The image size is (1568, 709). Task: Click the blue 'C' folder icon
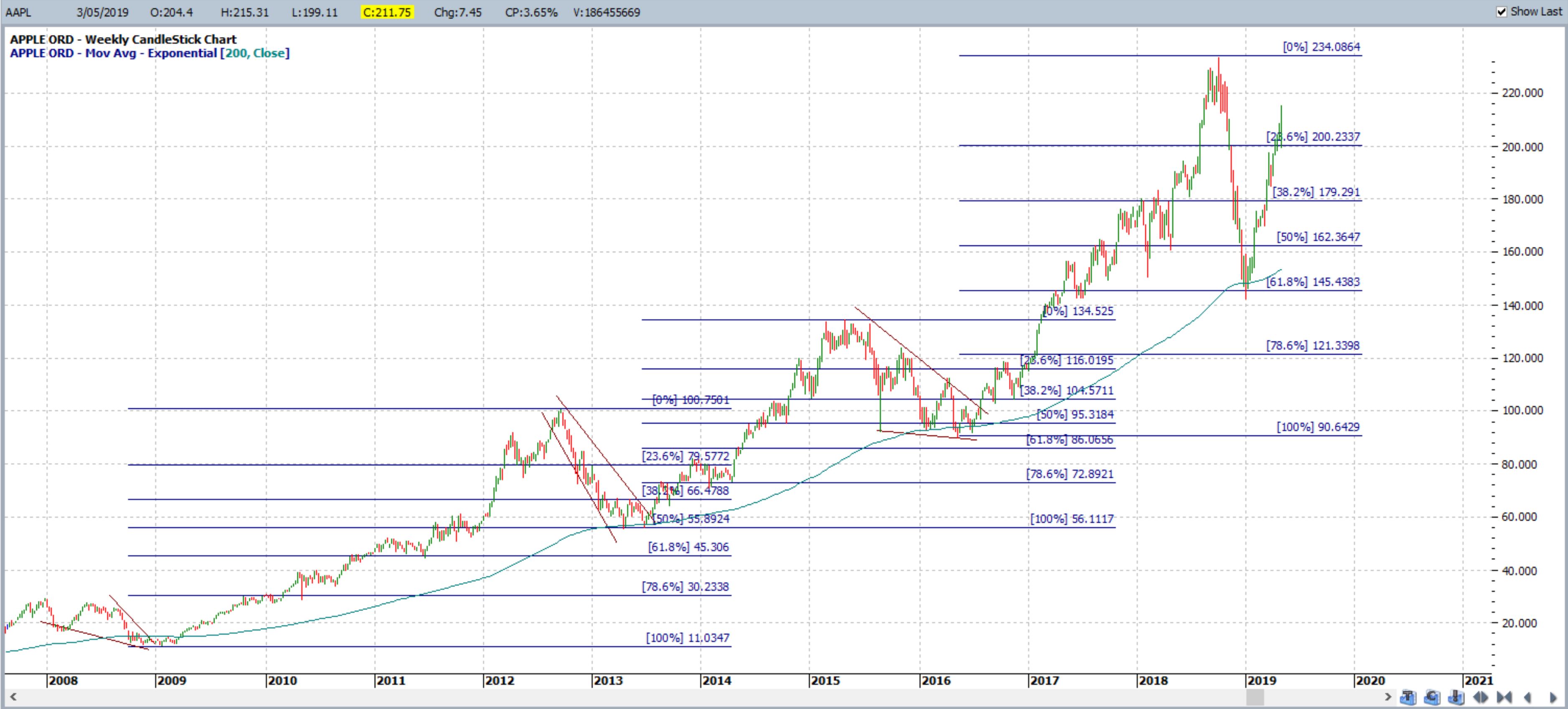[1432, 697]
